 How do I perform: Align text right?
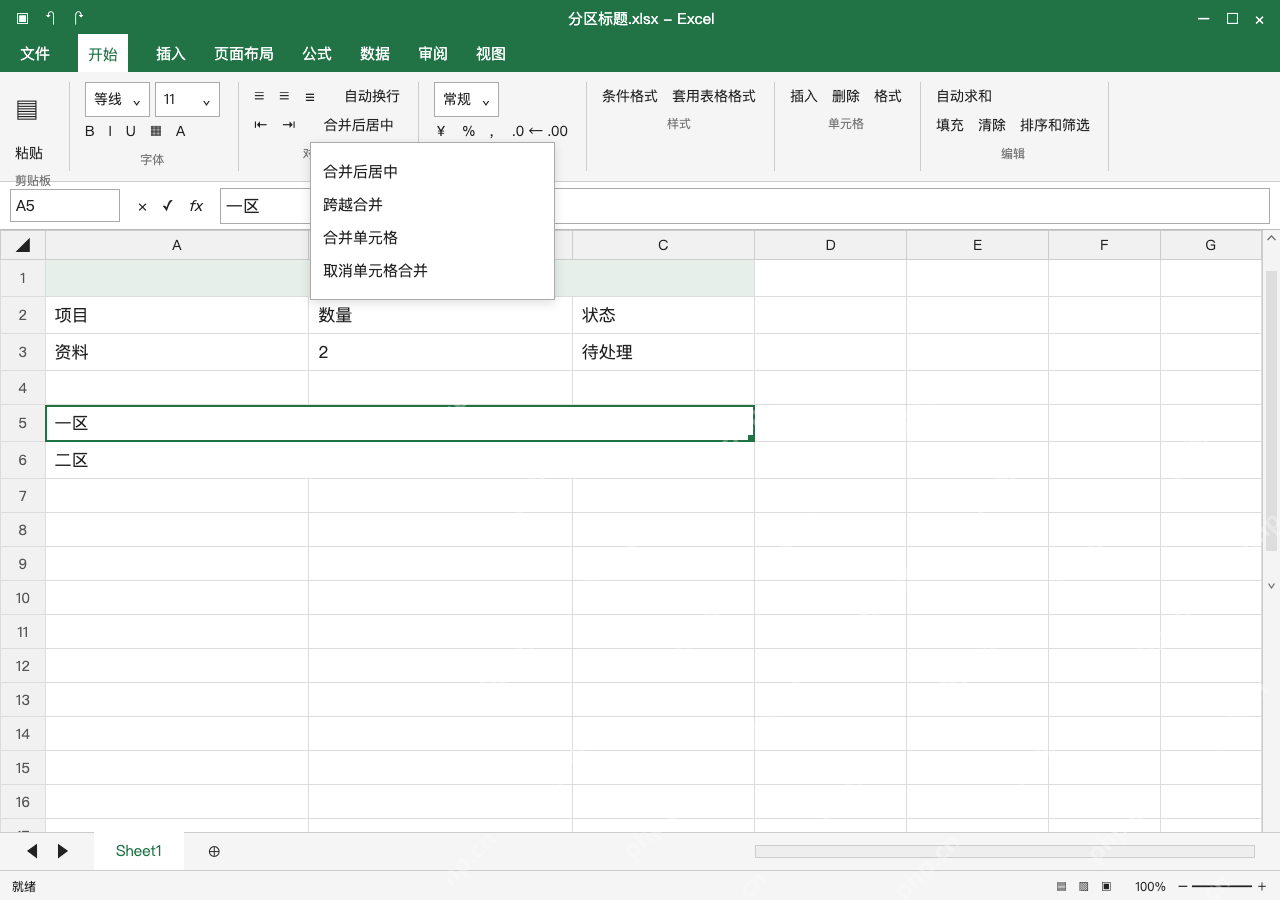[310, 96]
